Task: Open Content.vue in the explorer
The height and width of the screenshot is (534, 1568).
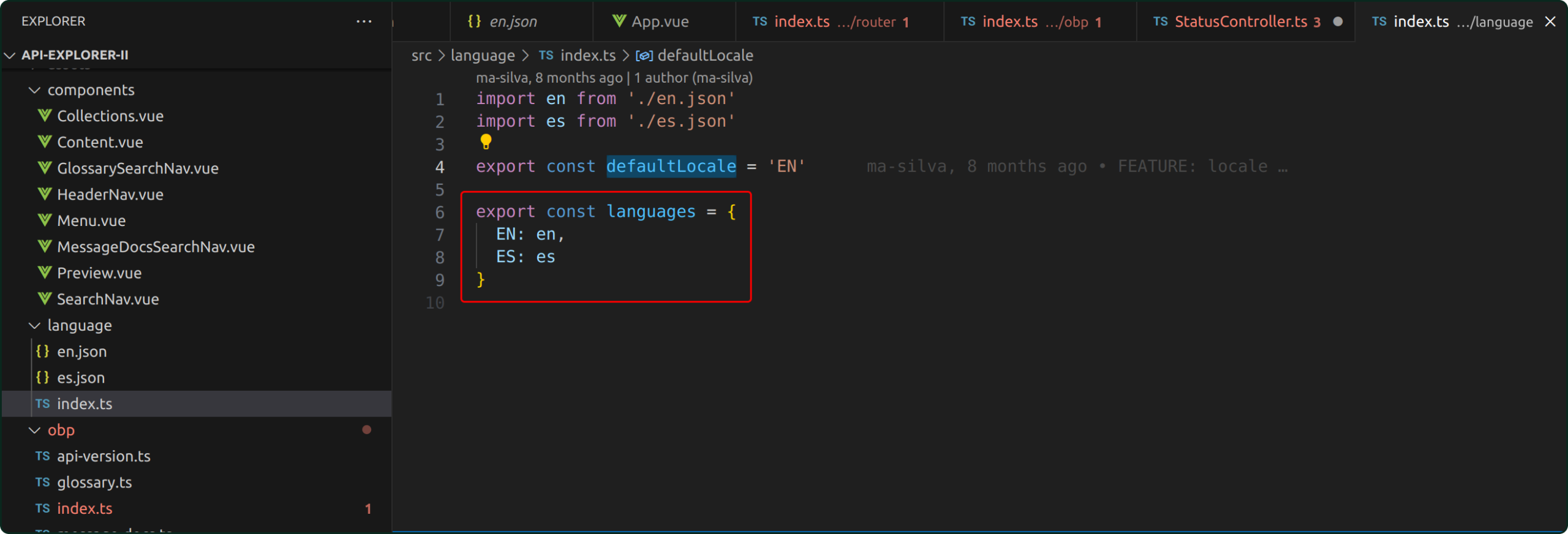Action: 100,143
